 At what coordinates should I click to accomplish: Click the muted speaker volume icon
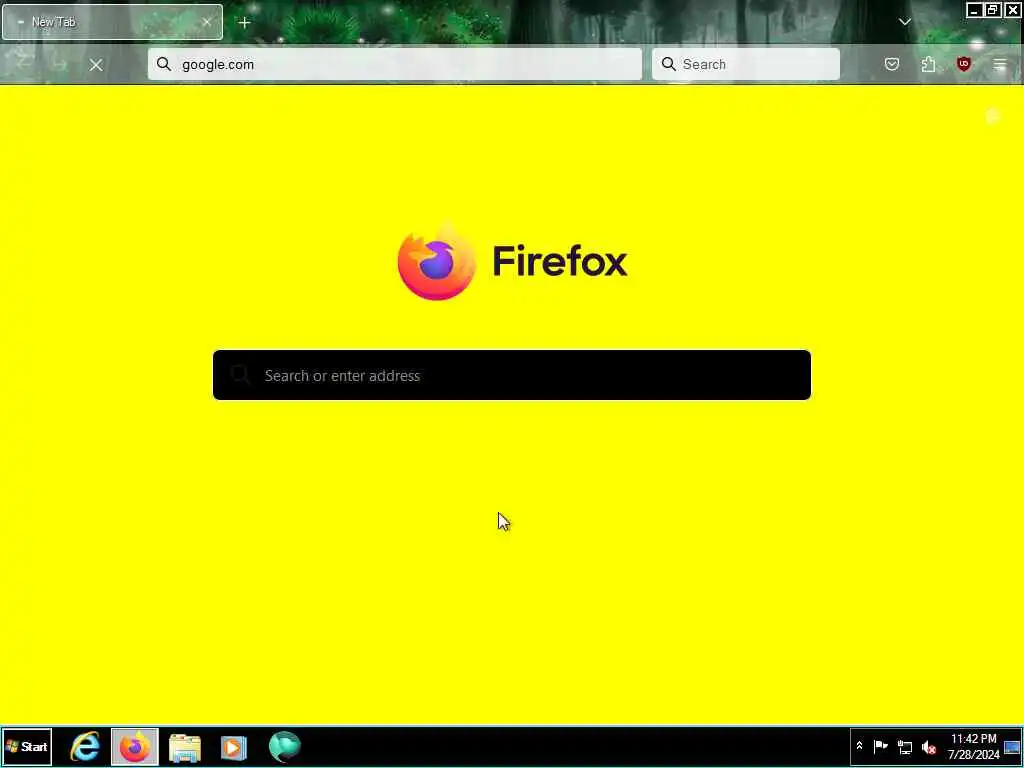928,746
